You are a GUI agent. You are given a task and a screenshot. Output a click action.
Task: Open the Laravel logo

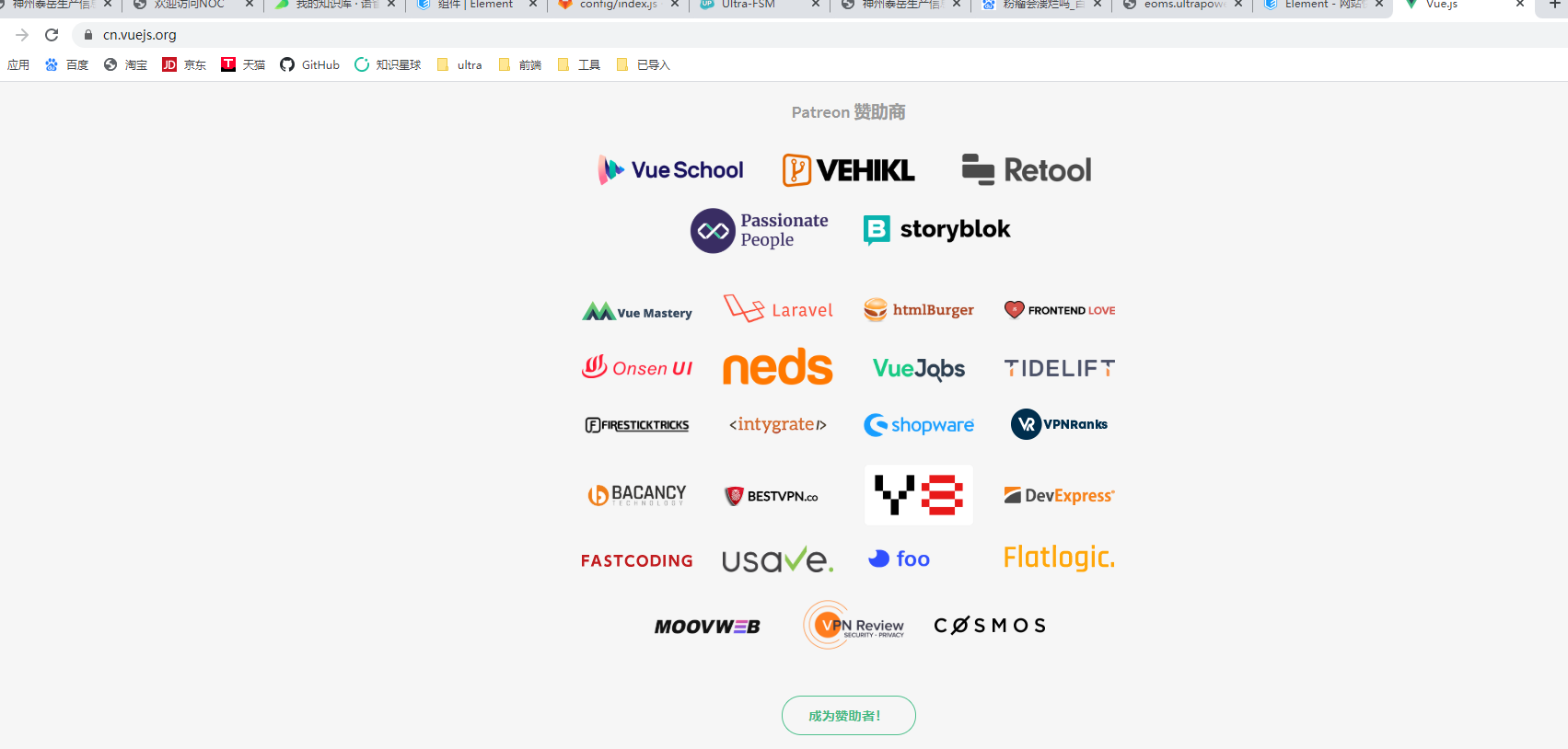pos(778,309)
